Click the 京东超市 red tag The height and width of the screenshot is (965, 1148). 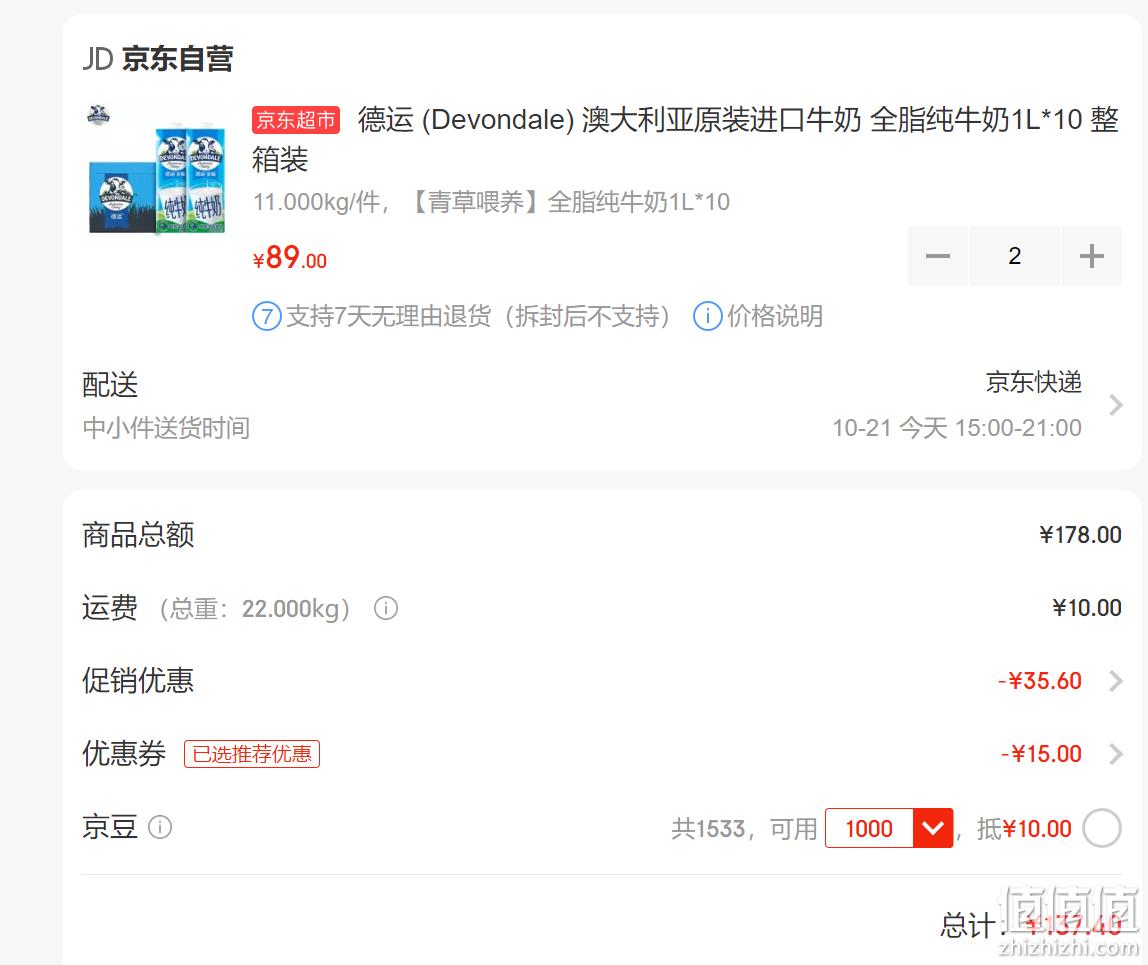coord(296,120)
